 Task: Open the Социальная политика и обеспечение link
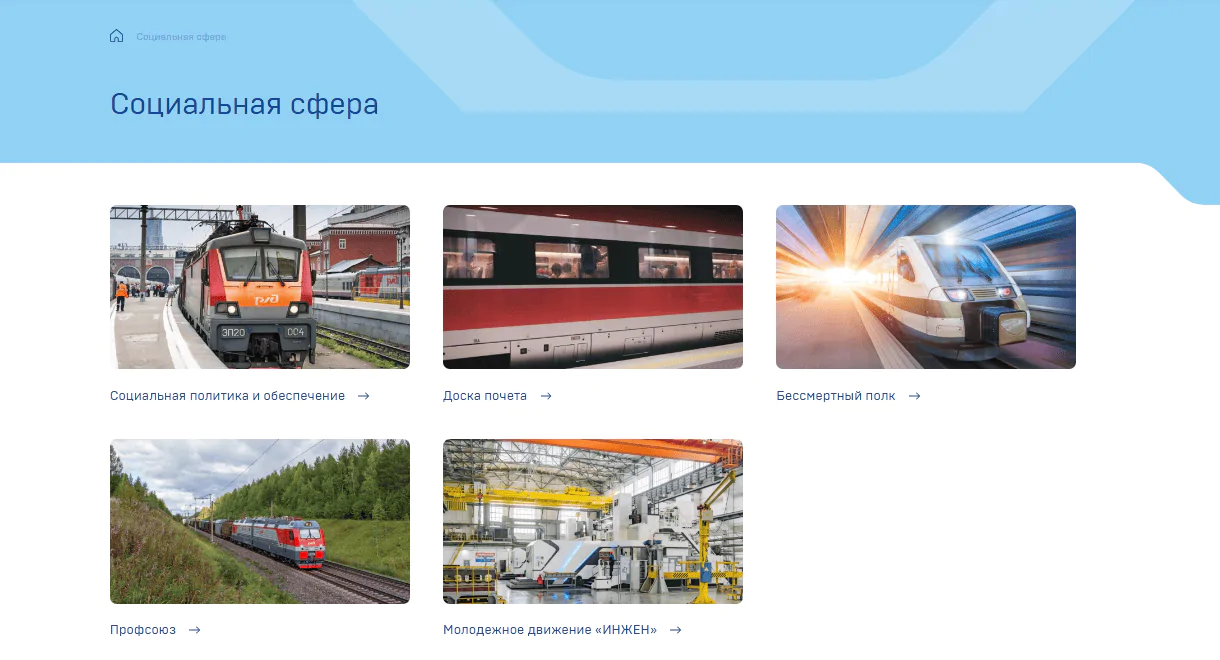click(227, 396)
